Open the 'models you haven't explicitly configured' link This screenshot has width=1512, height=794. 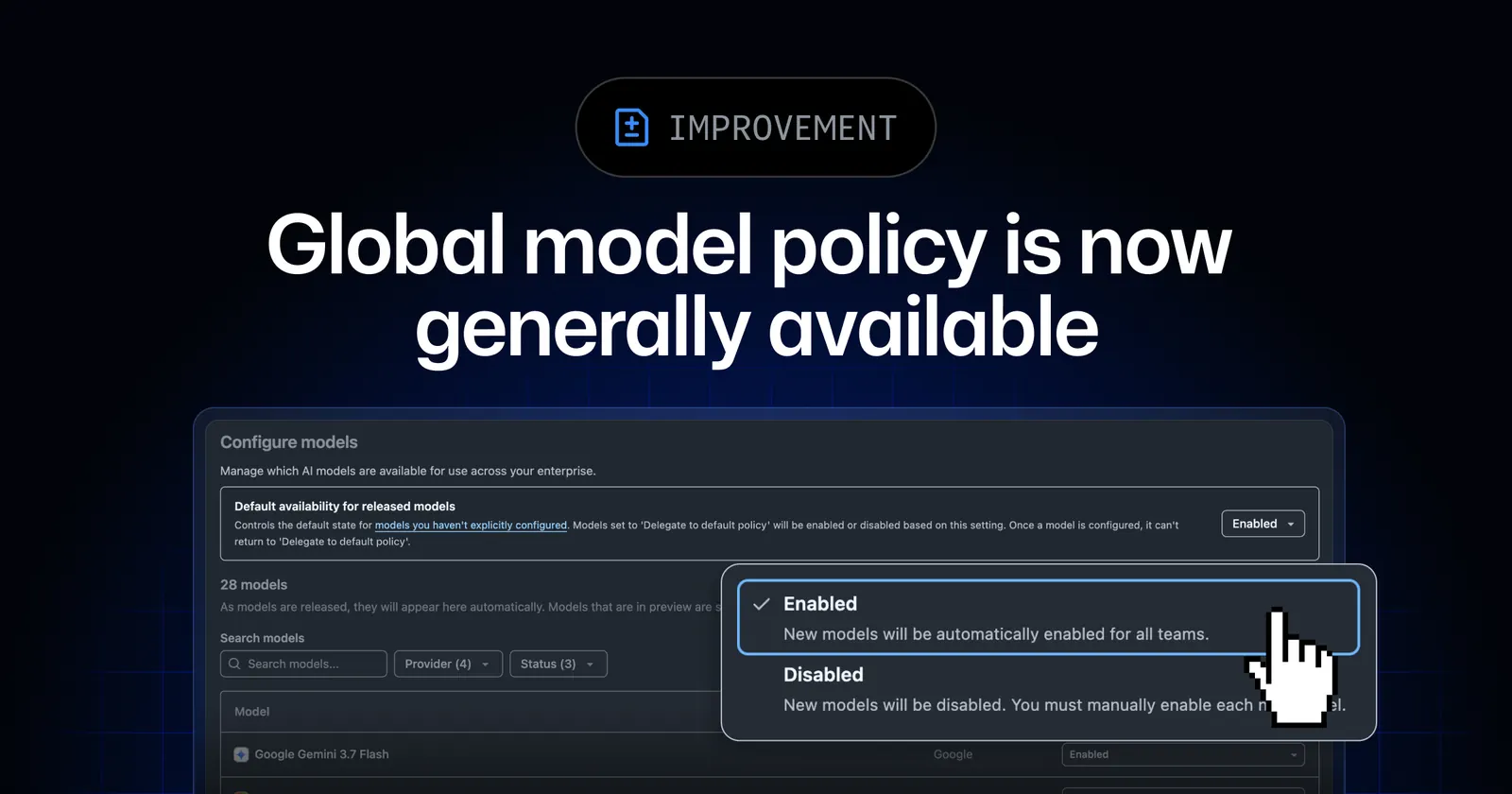471,526
